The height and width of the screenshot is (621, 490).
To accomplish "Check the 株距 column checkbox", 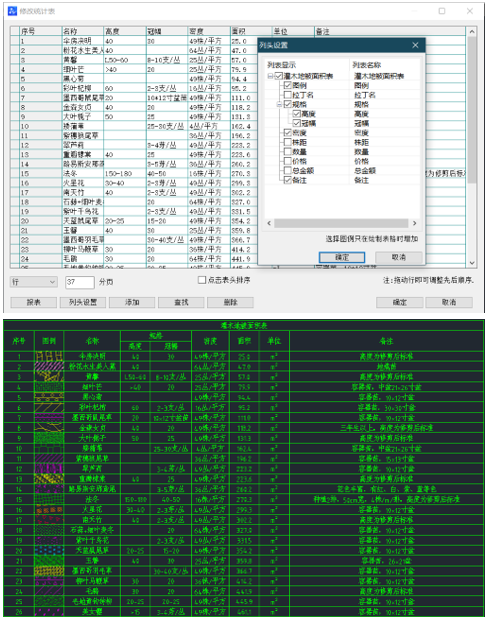I will point(288,142).
